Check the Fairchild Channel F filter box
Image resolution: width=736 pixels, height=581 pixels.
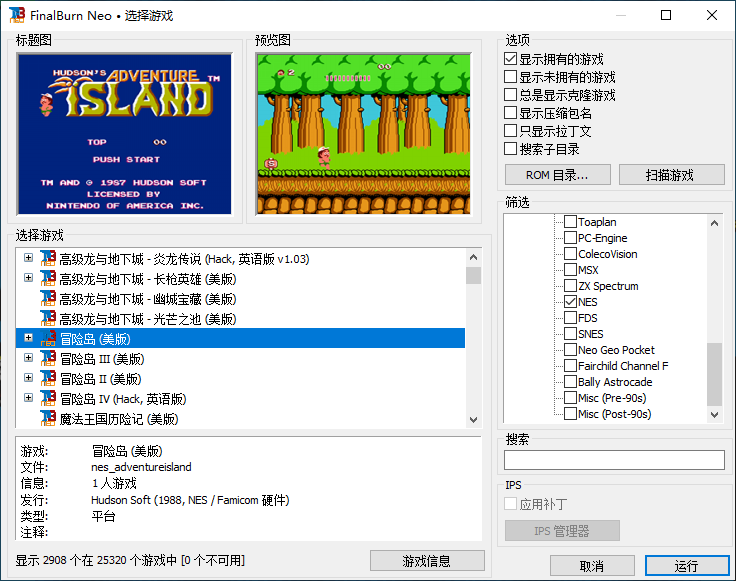point(570,366)
